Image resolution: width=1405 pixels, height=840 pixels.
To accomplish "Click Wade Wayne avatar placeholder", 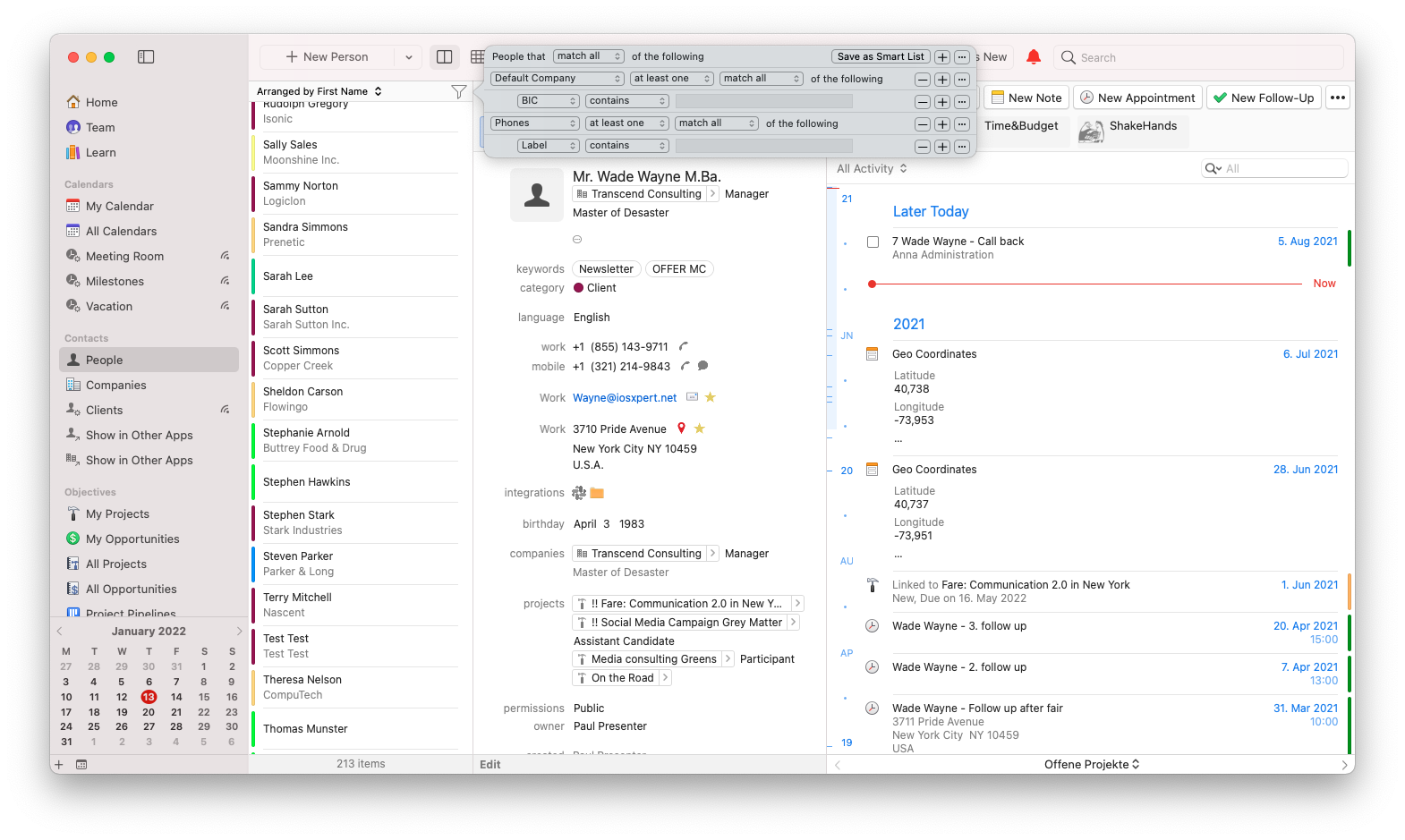I will tap(537, 194).
